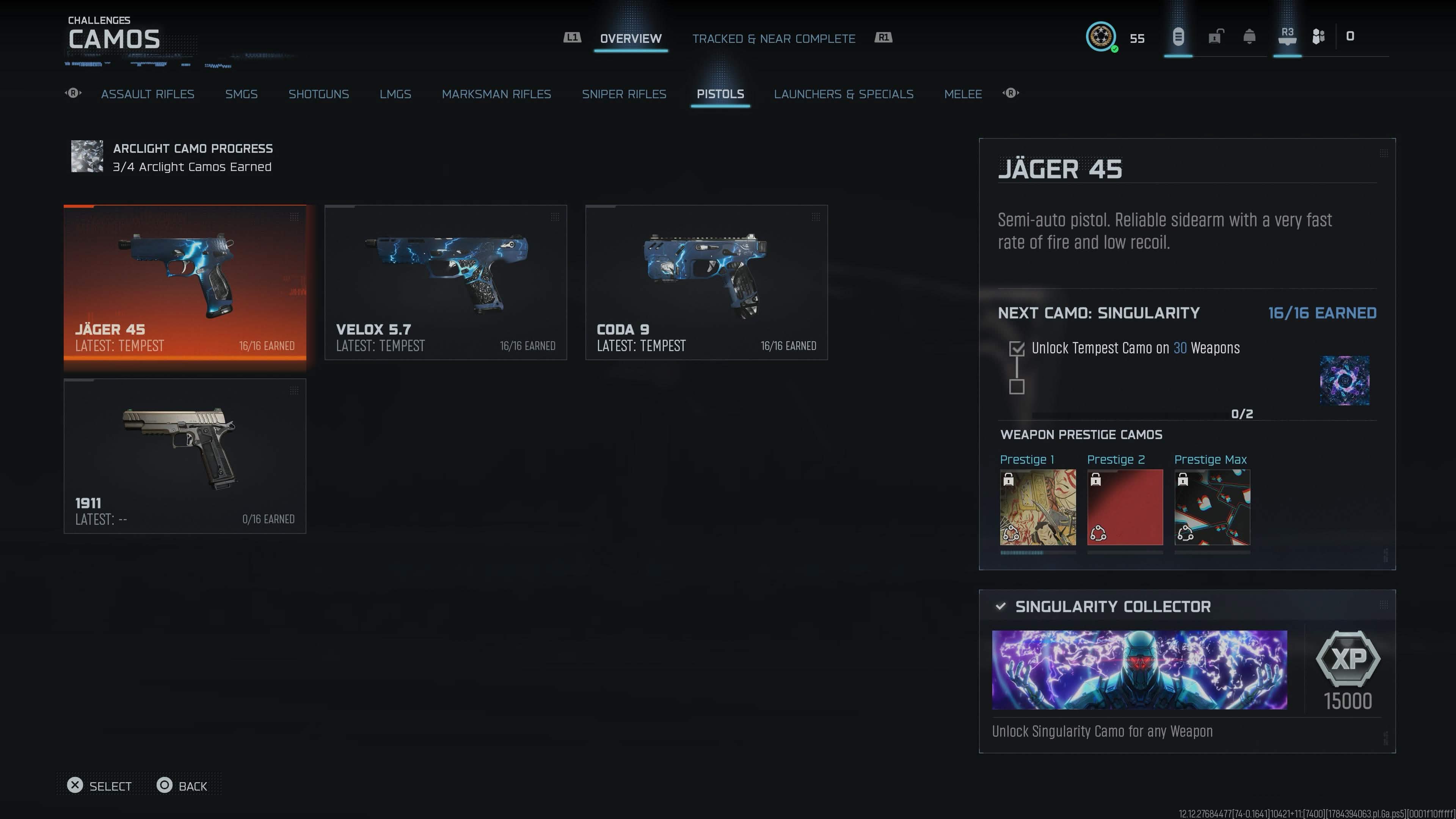Toggle the empty checkbox below Tempest requirement
Screen dimensions: 1456x819
[1016, 387]
